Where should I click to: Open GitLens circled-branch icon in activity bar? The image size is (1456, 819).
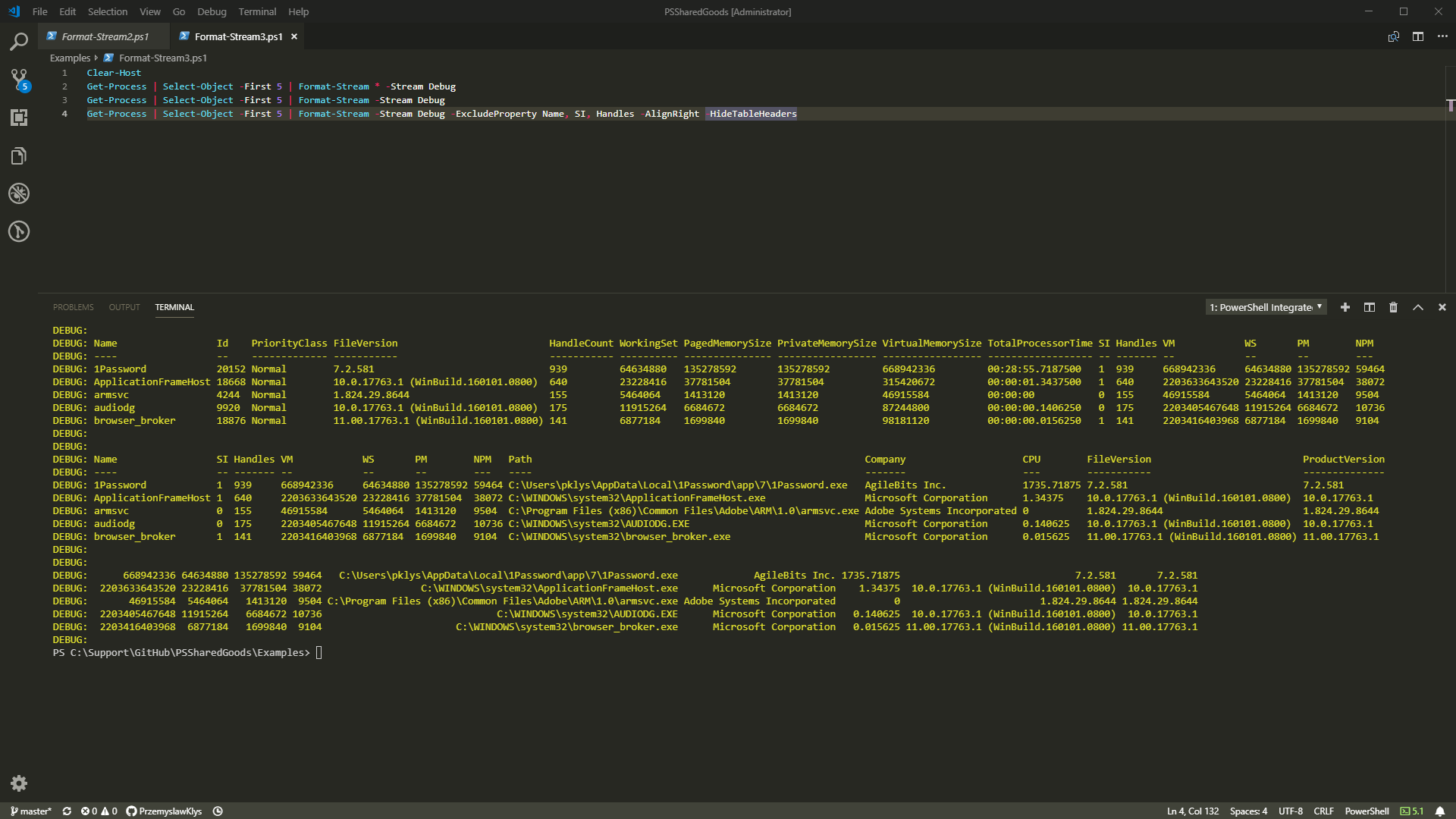18,231
